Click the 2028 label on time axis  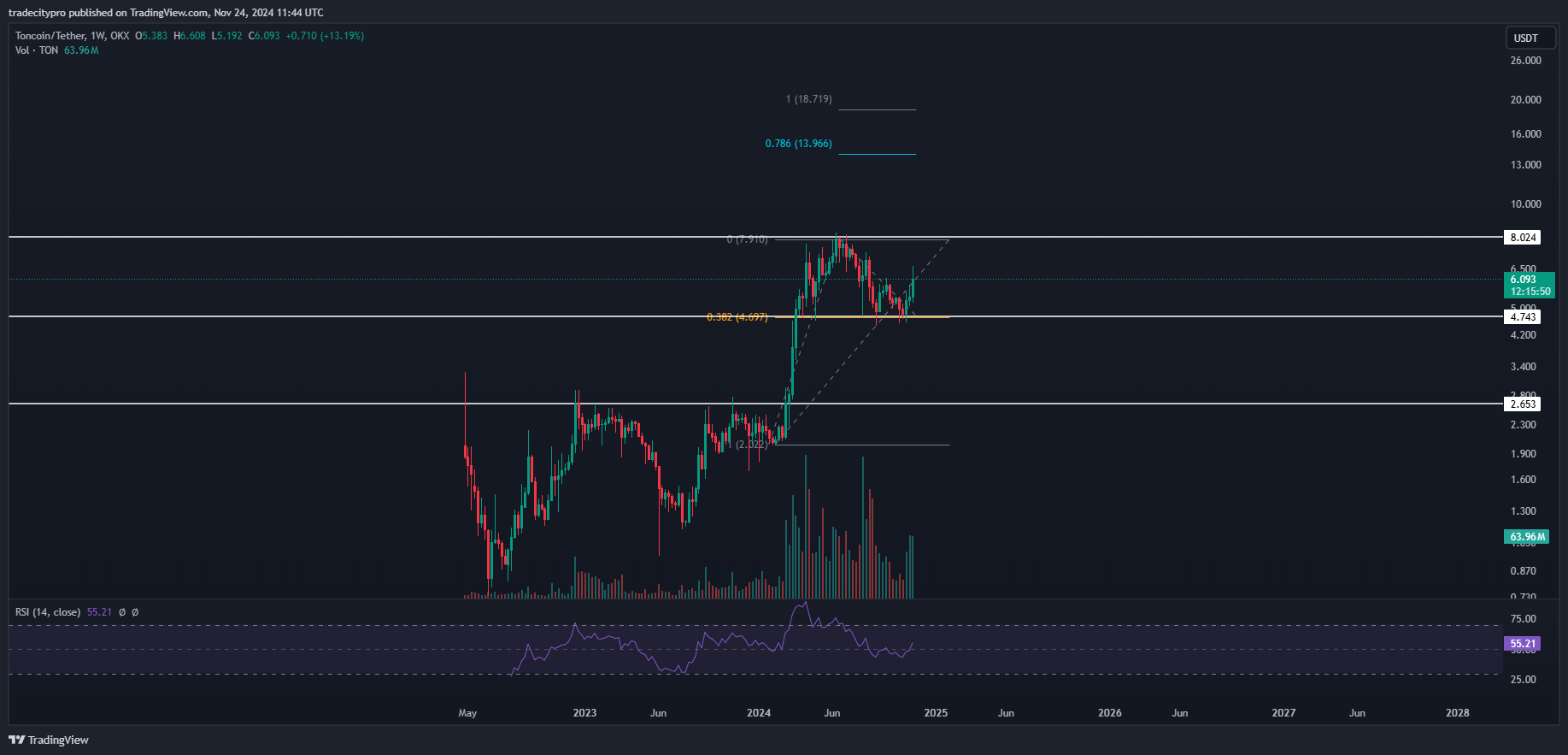point(1458,713)
